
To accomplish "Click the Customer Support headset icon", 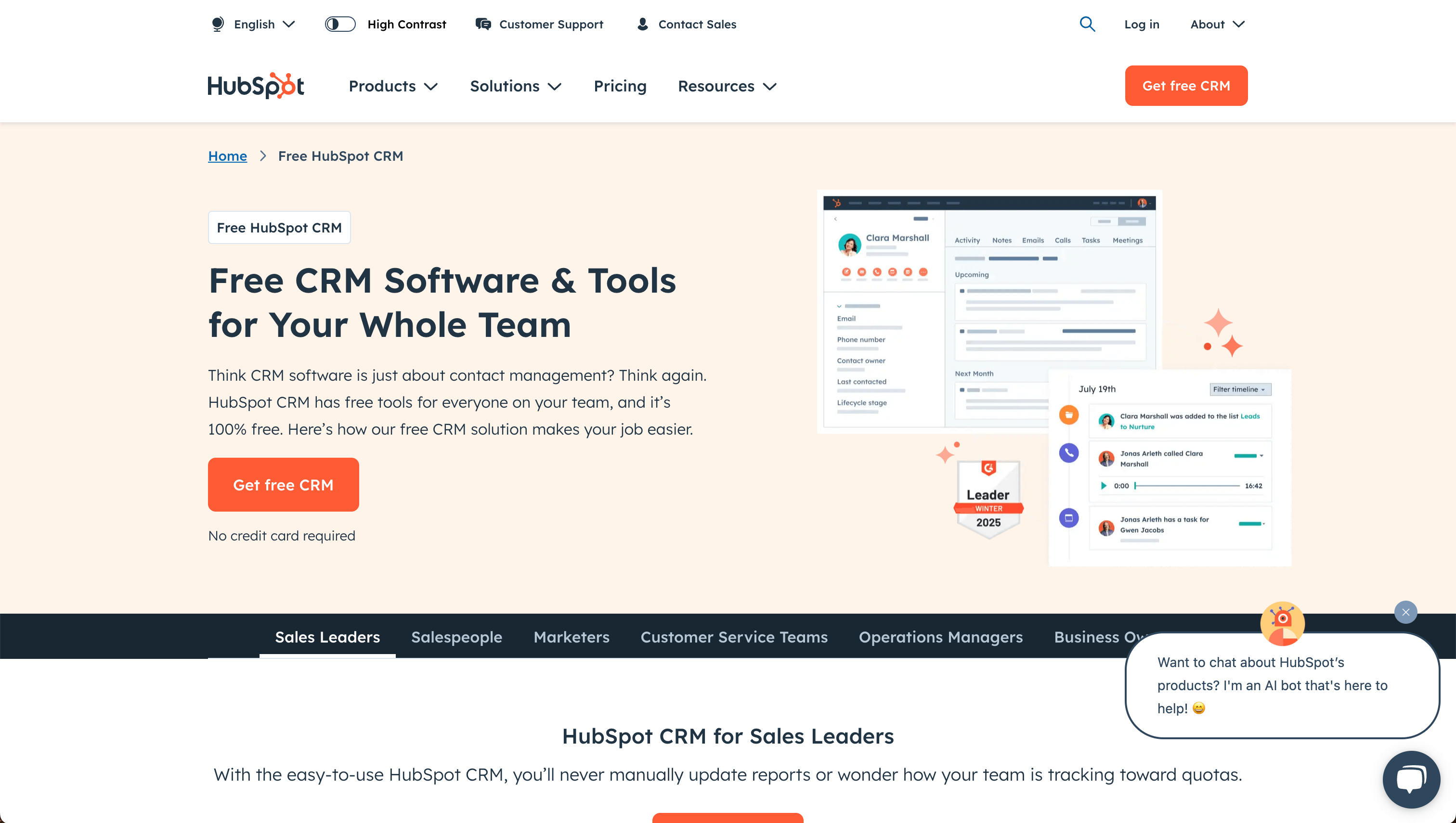I will 483,25.
